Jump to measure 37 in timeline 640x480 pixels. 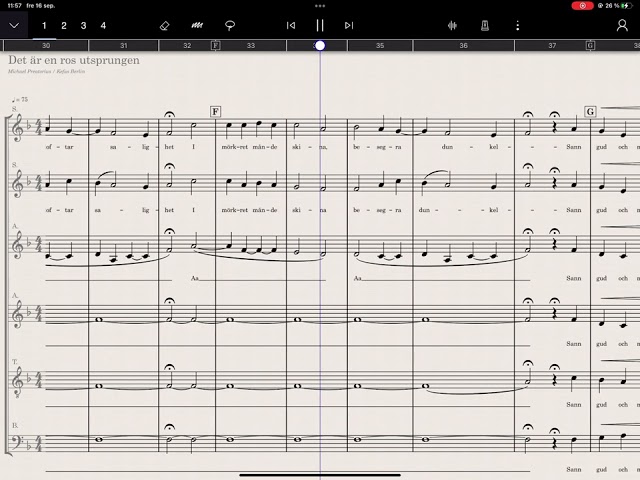tap(552, 45)
